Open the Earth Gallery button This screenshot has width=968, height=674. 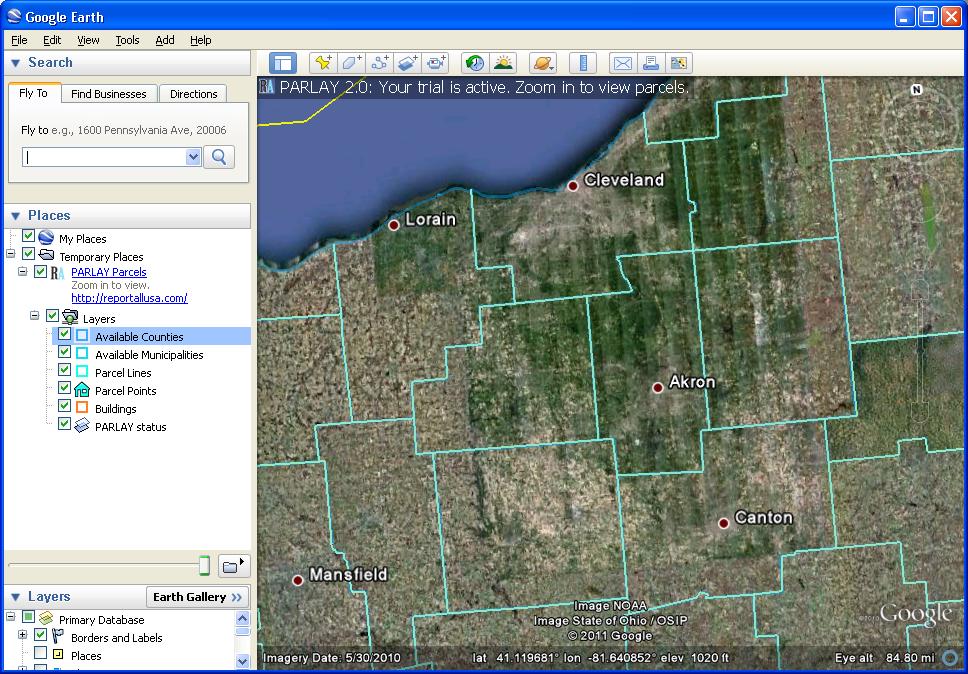pyautogui.click(x=198, y=597)
